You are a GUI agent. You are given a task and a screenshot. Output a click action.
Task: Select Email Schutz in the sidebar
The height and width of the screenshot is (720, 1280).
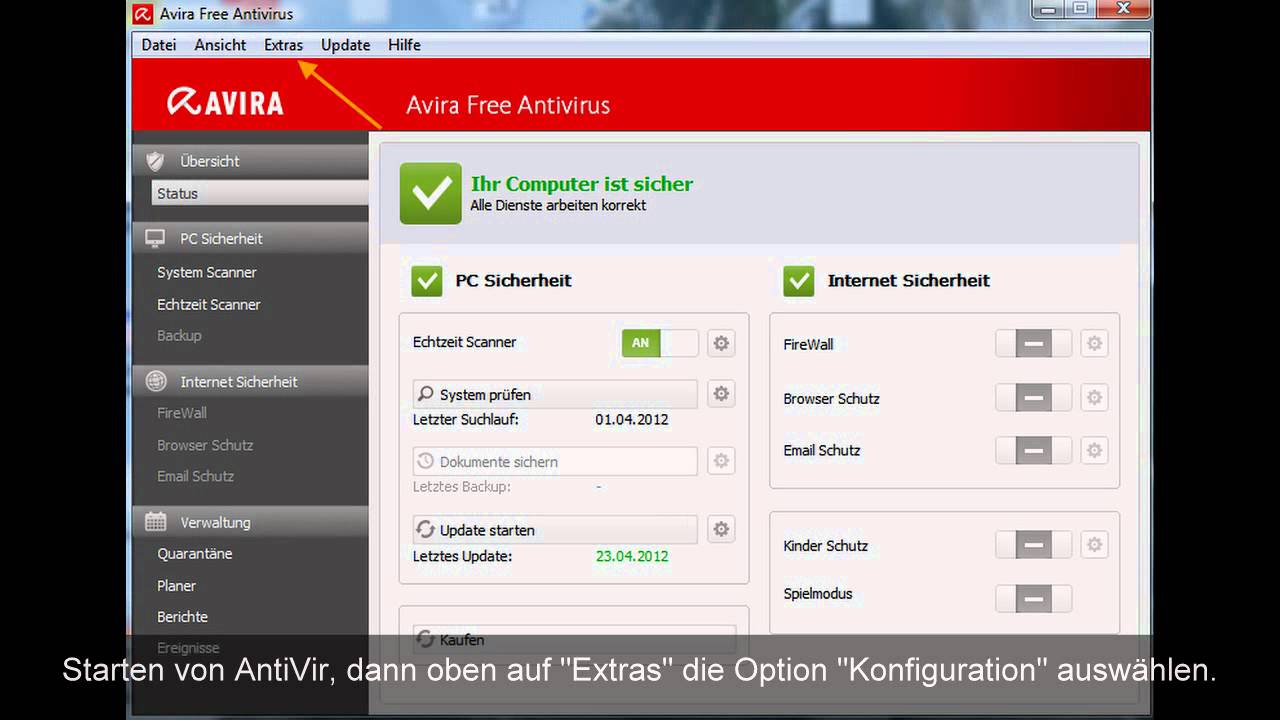[195, 476]
